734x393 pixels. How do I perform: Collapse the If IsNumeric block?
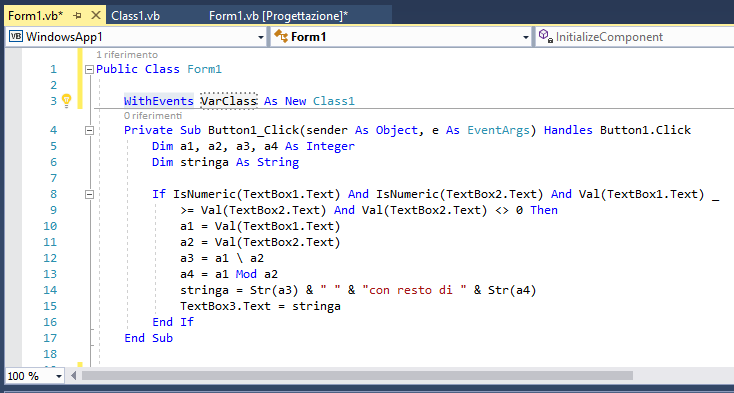(89, 194)
